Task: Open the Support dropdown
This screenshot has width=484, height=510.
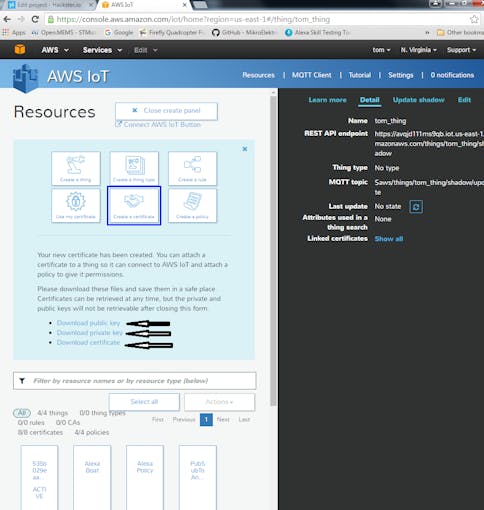Action: 462,50
